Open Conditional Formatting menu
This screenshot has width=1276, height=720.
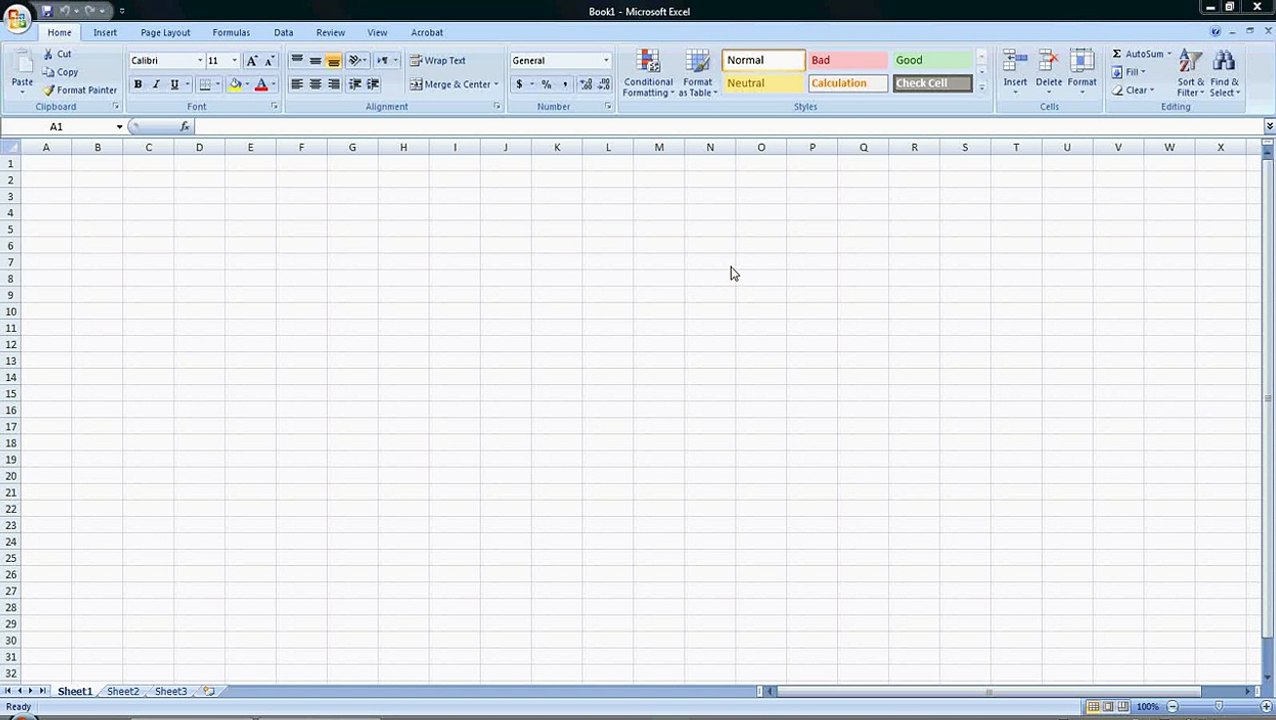coord(648,73)
